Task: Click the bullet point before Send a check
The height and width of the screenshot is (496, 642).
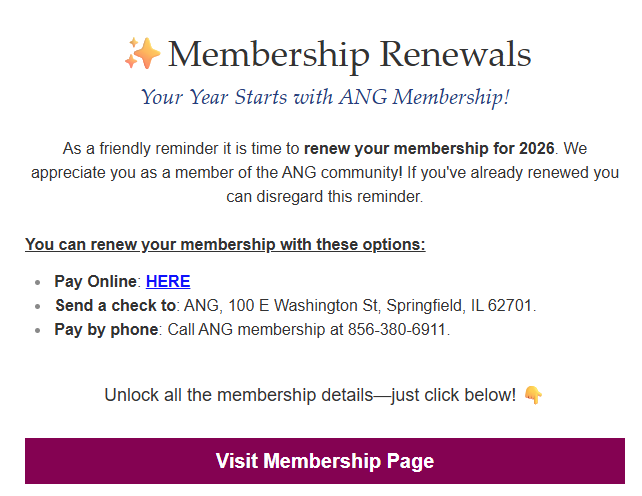Action: (x=38, y=306)
